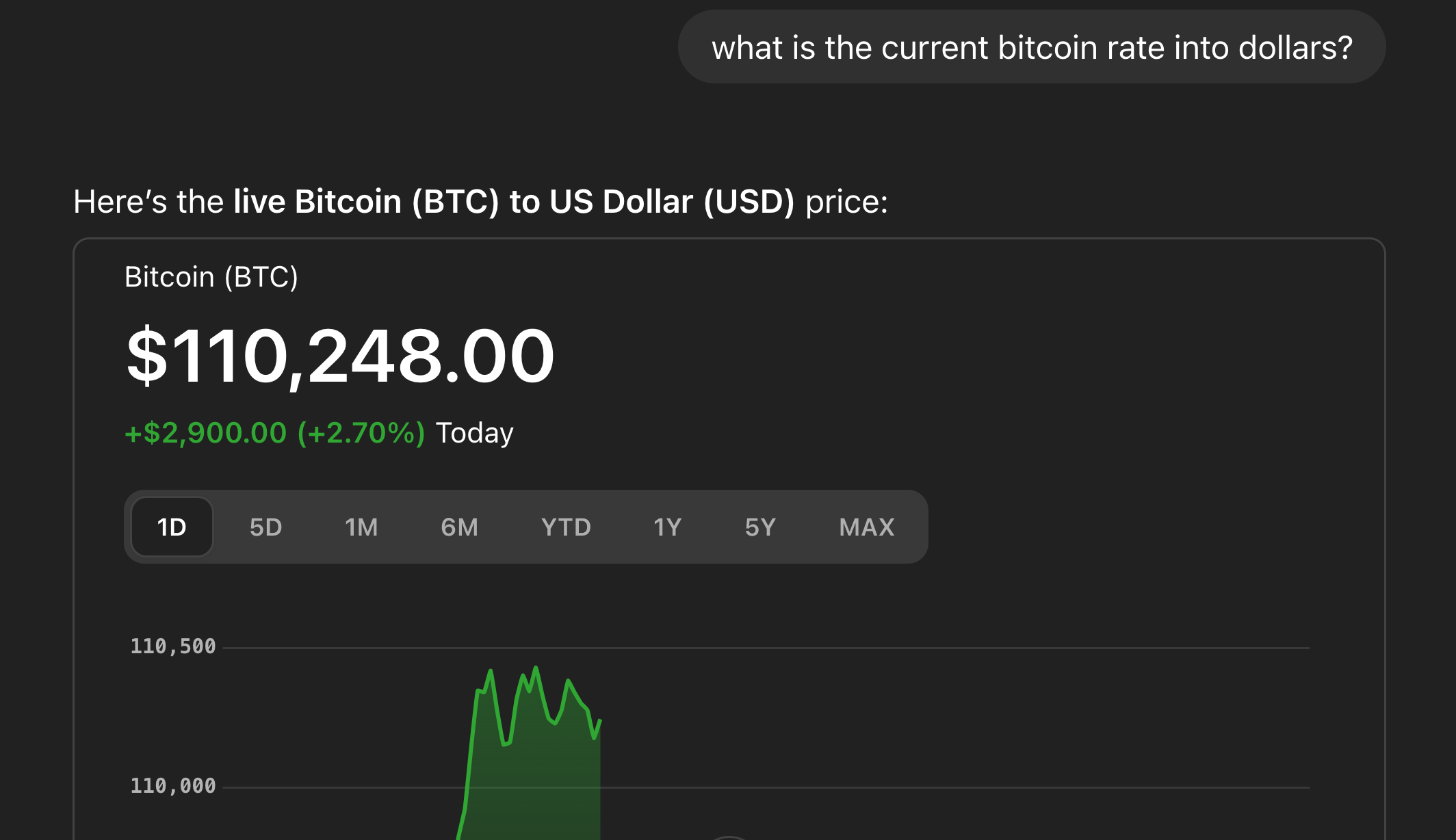This screenshot has width=1456, height=840.
Task: Click the Bitcoin (BTC) card title
Action: tap(211, 277)
